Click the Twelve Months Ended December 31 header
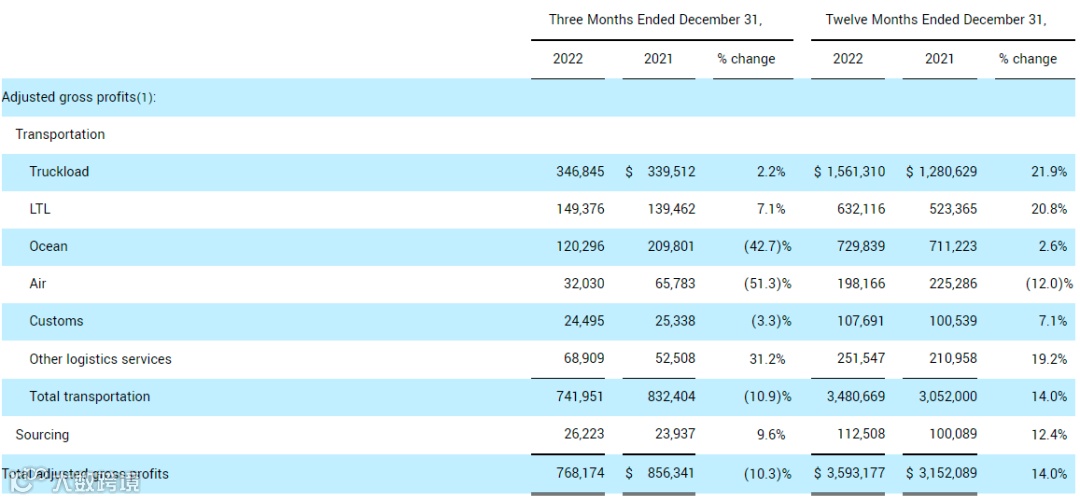The width and height of the screenshot is (1080, 501). click(x=935, y=19)
